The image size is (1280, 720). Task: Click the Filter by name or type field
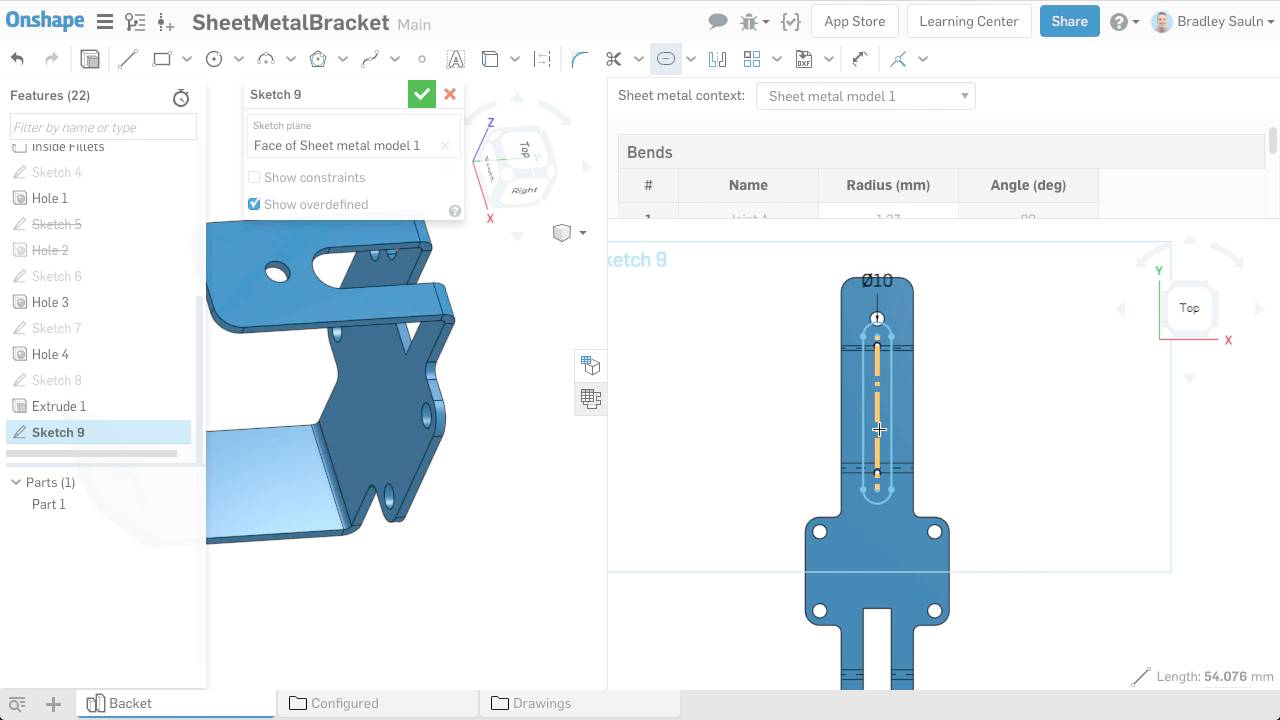(103, 127)
